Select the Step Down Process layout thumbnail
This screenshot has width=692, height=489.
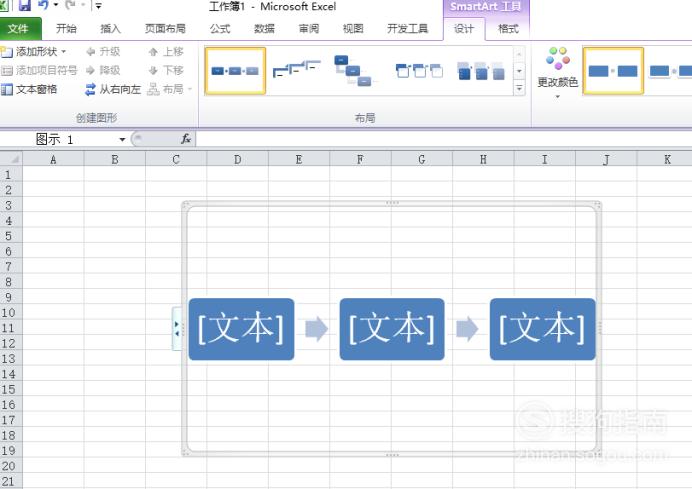point(354,71)
